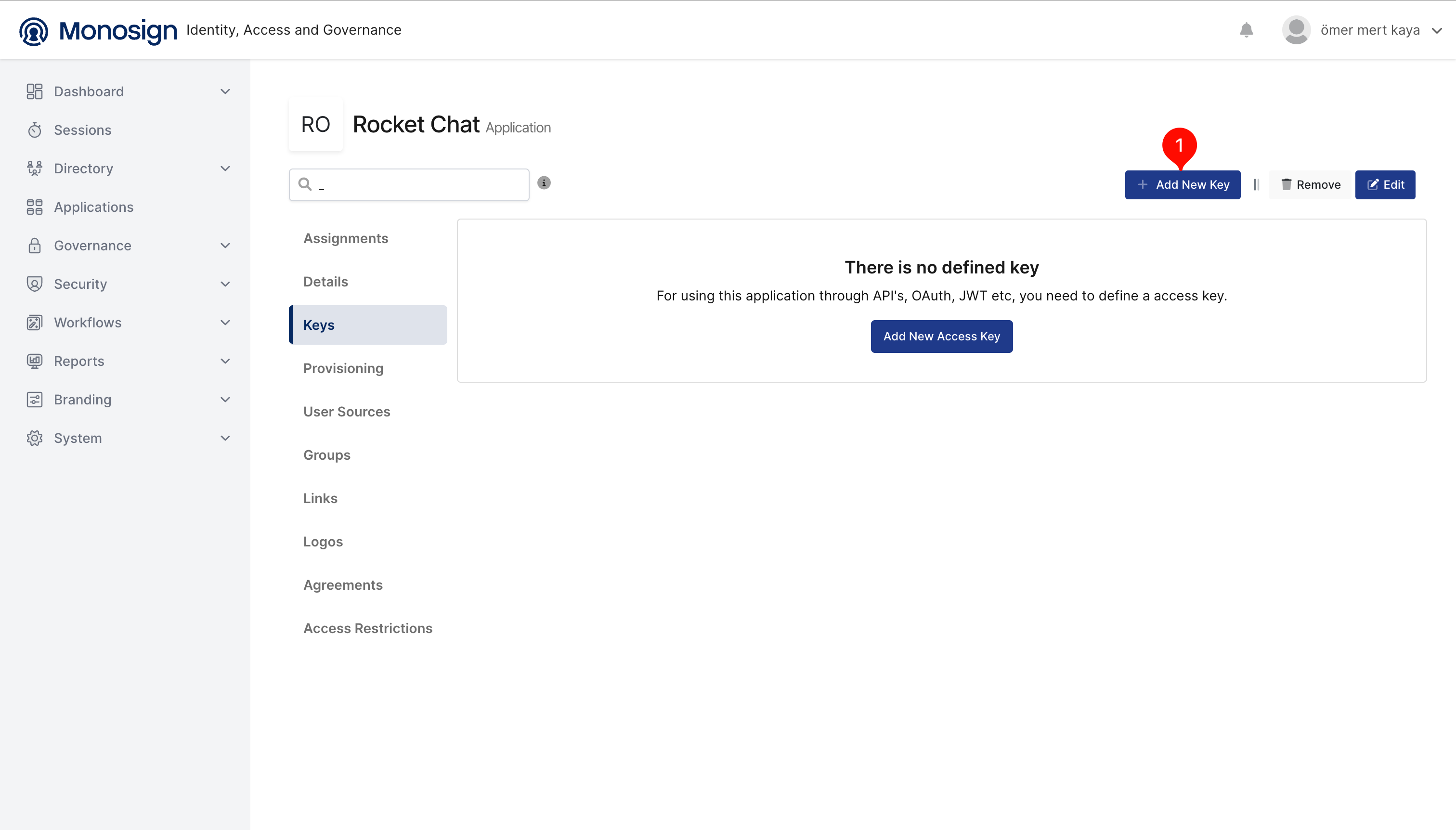Click the Governance lock icon
The image size is (1456, 830).
tap(34, 245)
